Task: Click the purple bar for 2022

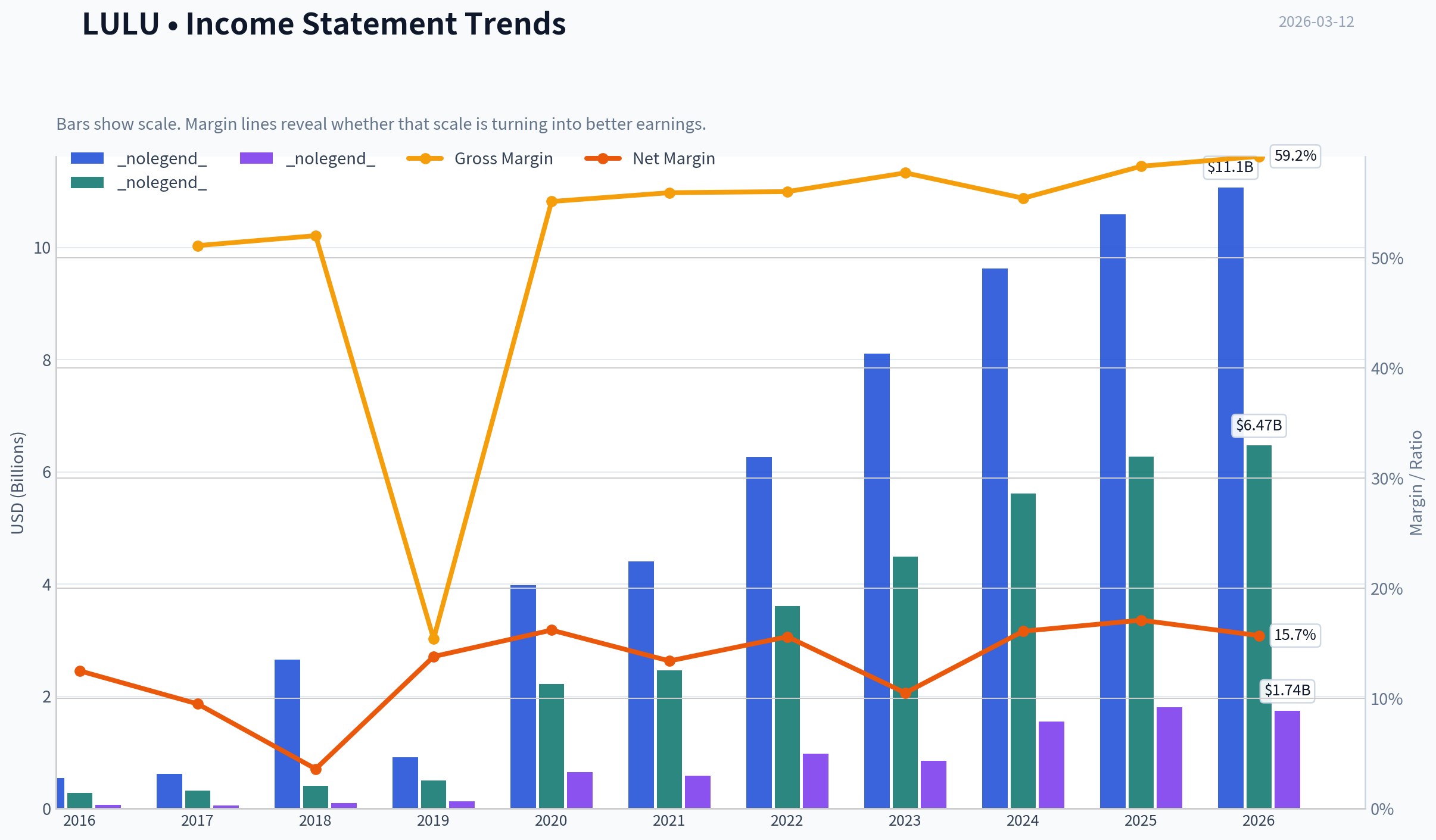Action: pos(815,781)
